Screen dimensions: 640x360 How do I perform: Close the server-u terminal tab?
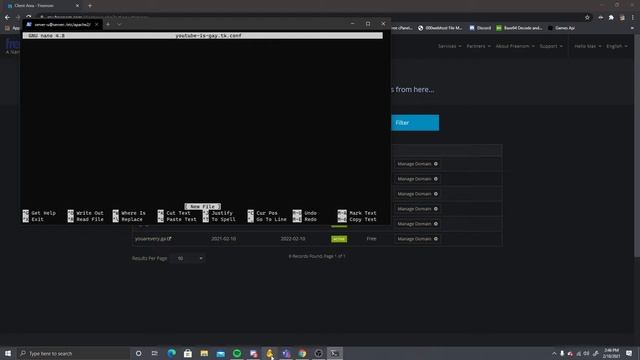coord(97,24)
